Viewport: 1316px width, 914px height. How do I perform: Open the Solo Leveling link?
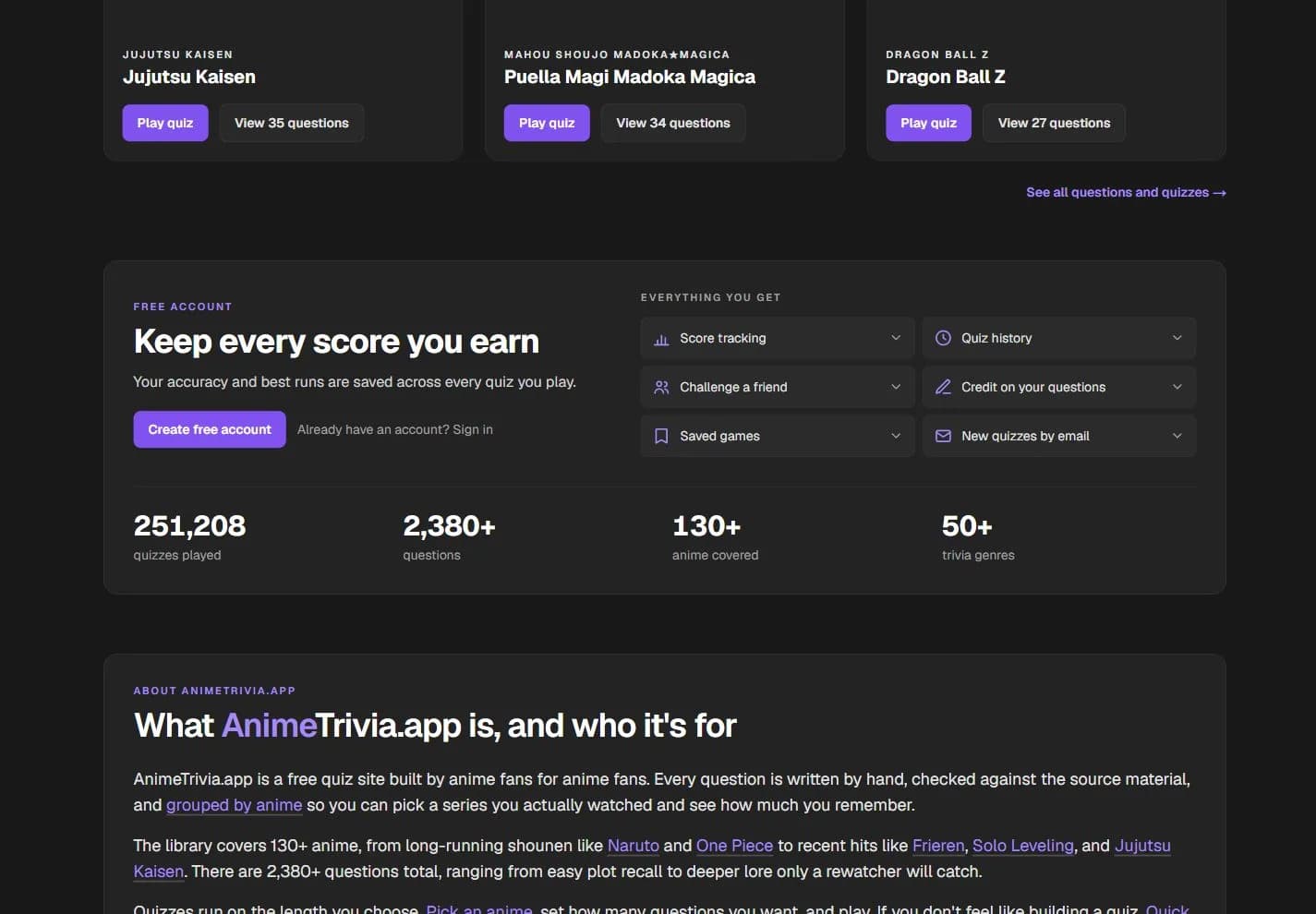coord(1023,846)
